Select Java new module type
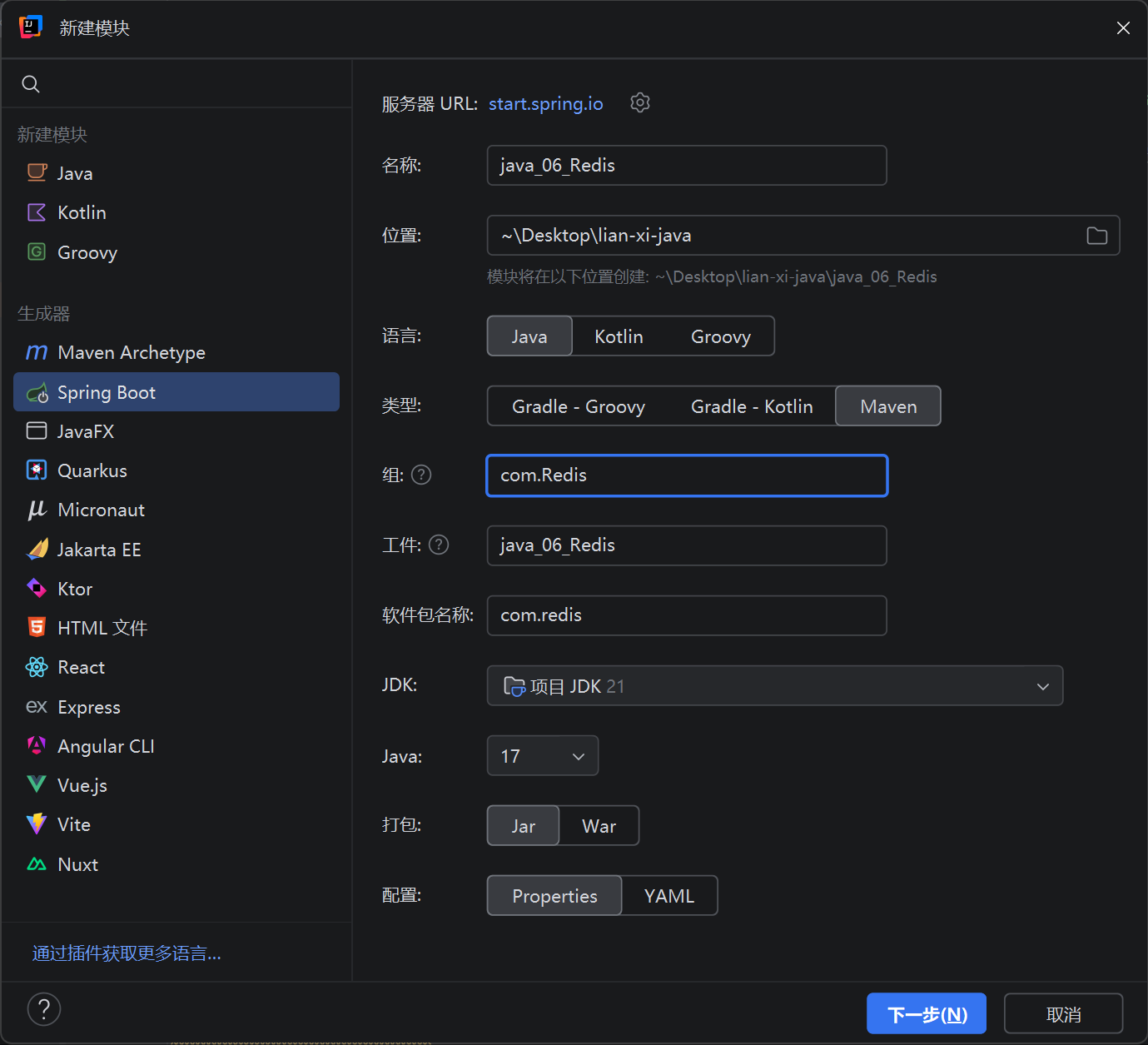Screen dimensions: 1148x1045 (176, 173)
